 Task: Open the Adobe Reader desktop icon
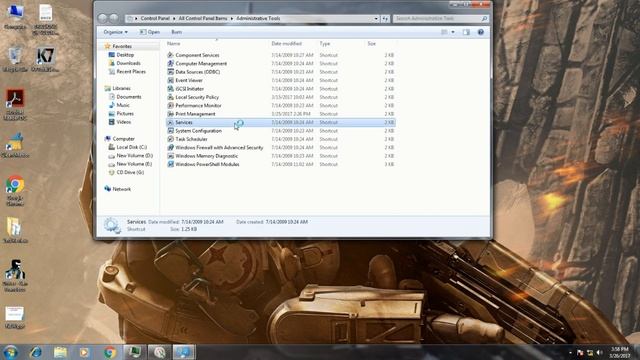(x=15, y=104)
